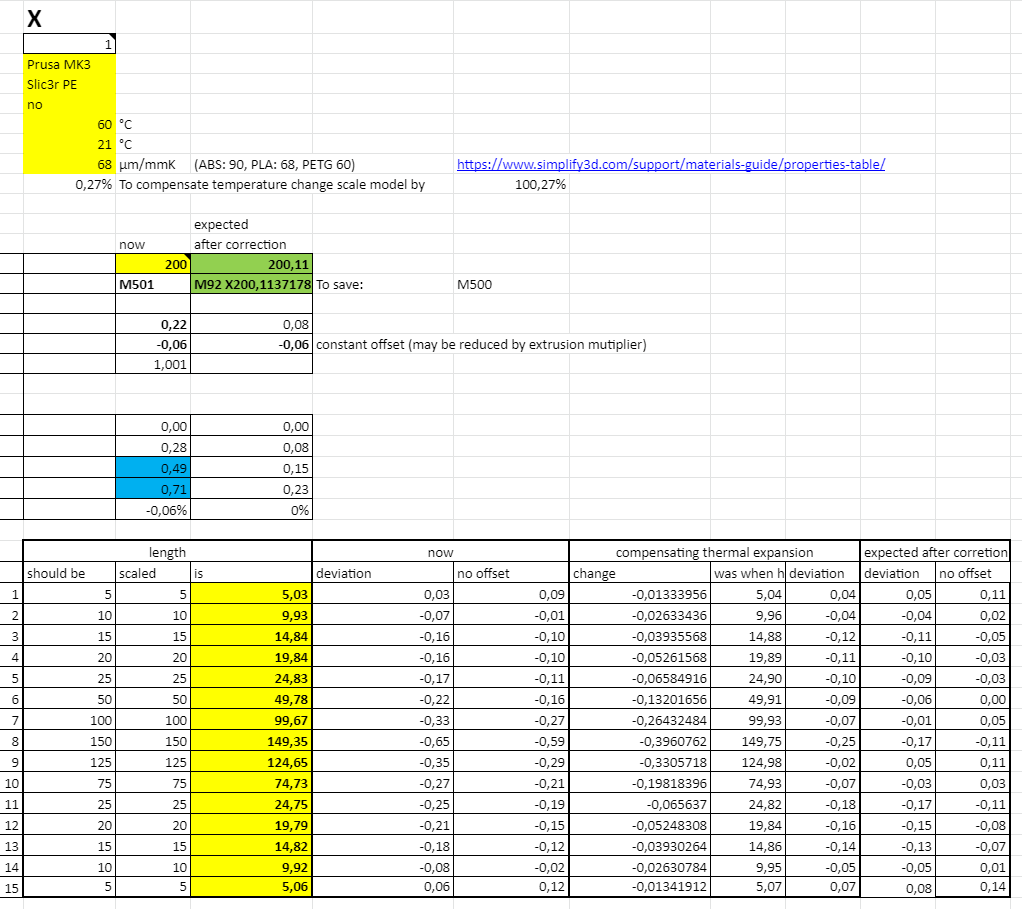Select the yellow cell containing 'no'

pos(70,104)
